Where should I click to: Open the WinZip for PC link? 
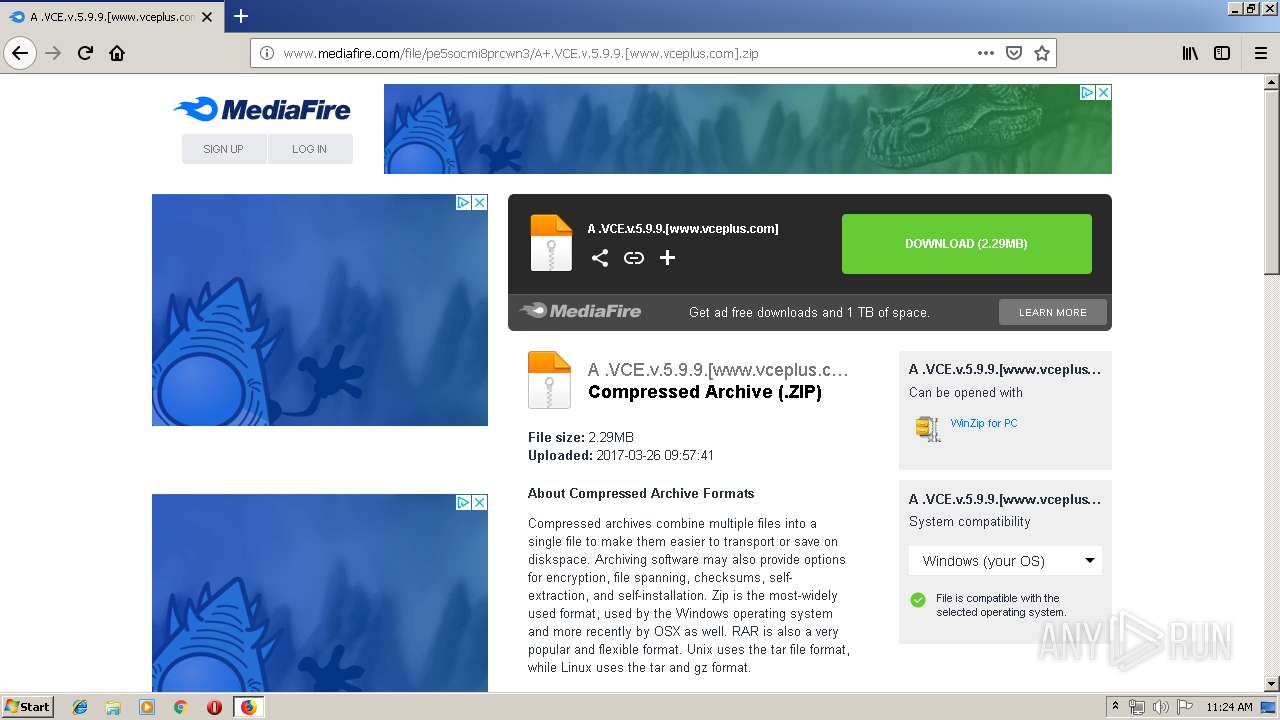tap(984, 423)
